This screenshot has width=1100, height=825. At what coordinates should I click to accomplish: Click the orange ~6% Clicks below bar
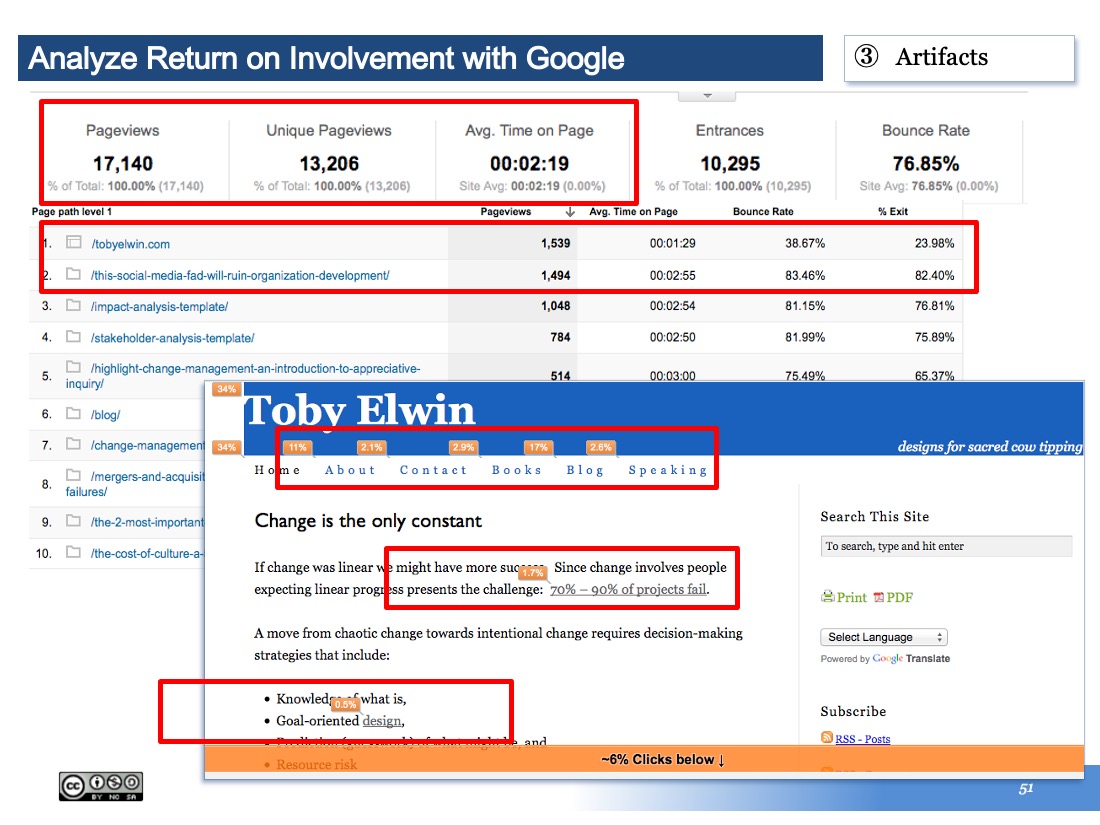click(645, 759)
